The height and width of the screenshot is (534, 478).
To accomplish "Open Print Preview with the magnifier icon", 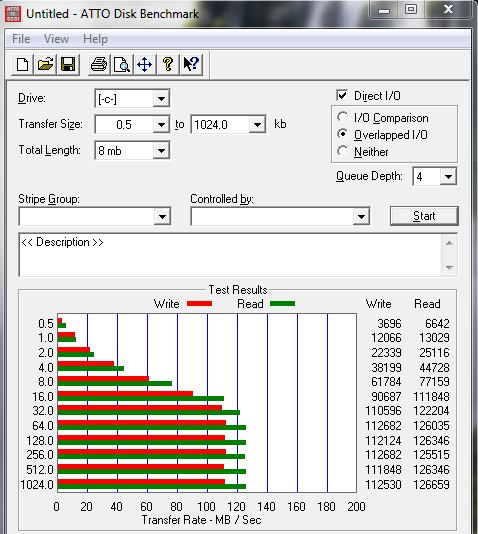I will point(122,64).
